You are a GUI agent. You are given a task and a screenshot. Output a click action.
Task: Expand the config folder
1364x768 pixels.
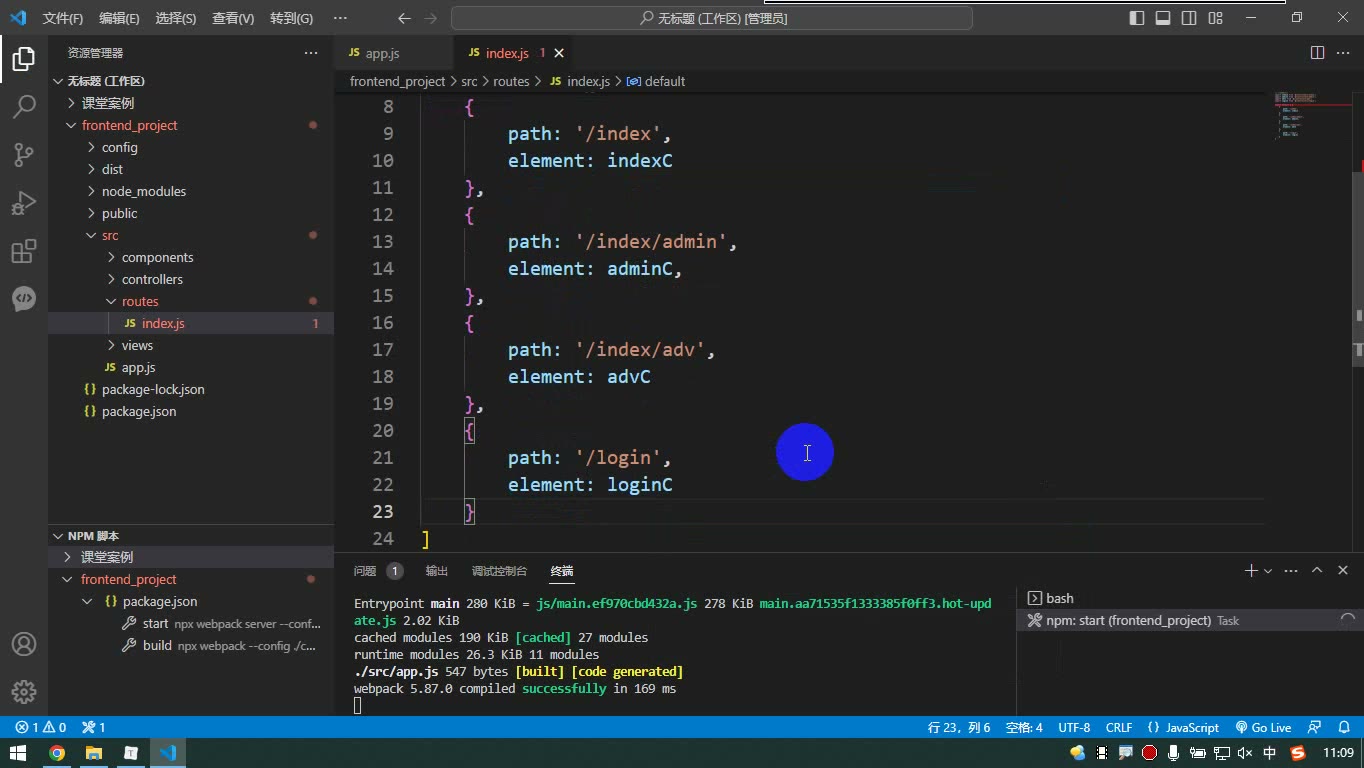(119, 147)
